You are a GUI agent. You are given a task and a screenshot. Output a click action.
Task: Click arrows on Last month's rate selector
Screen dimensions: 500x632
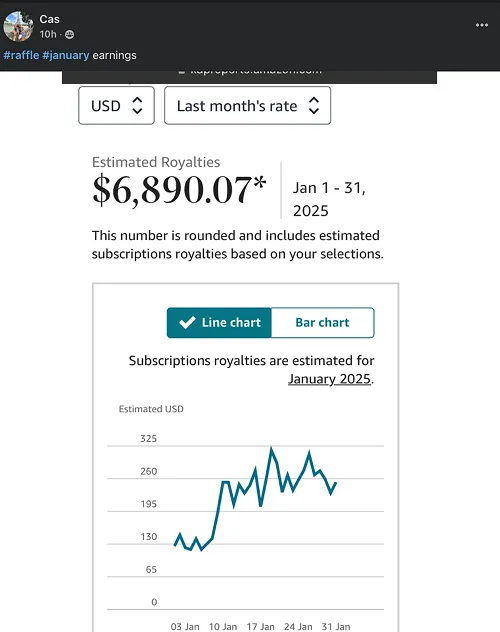pos(314,106)
